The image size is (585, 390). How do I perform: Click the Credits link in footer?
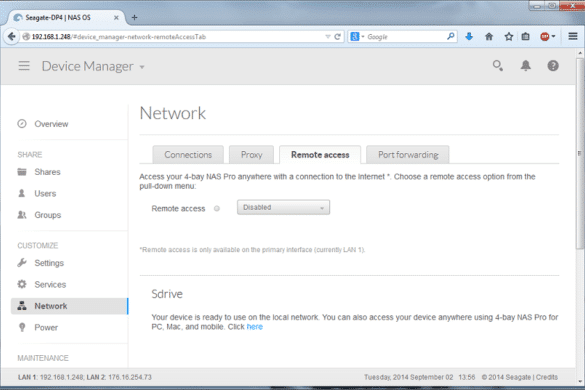[547, 377]
